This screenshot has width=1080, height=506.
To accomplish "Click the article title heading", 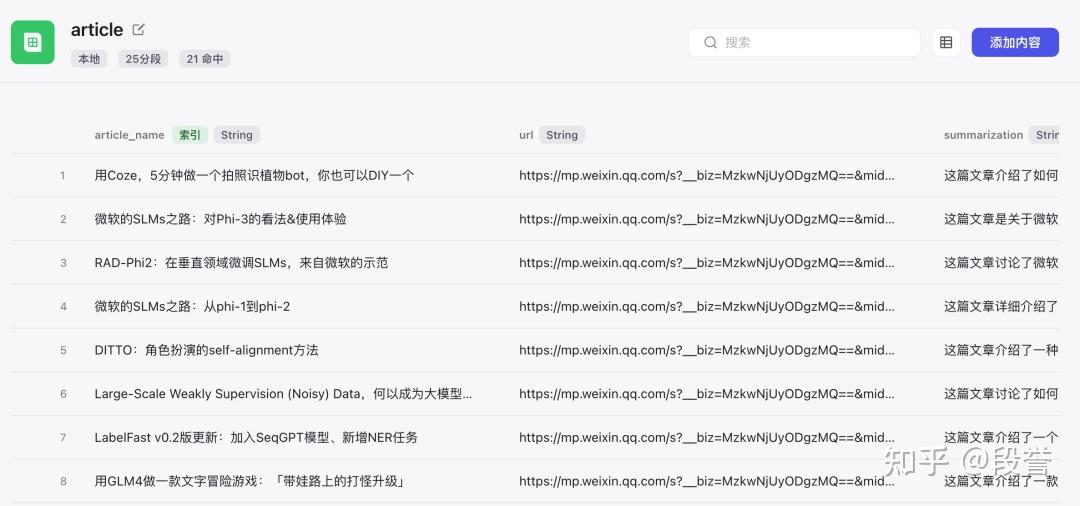I will [x=97, y=30].
